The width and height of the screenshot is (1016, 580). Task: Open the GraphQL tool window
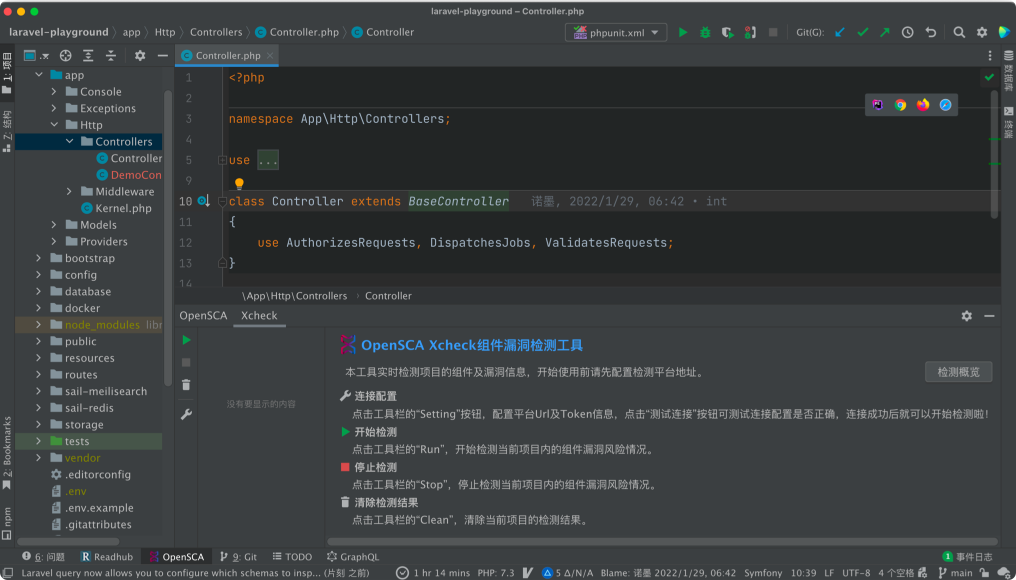pyautogui.click(x=353, y=557)
